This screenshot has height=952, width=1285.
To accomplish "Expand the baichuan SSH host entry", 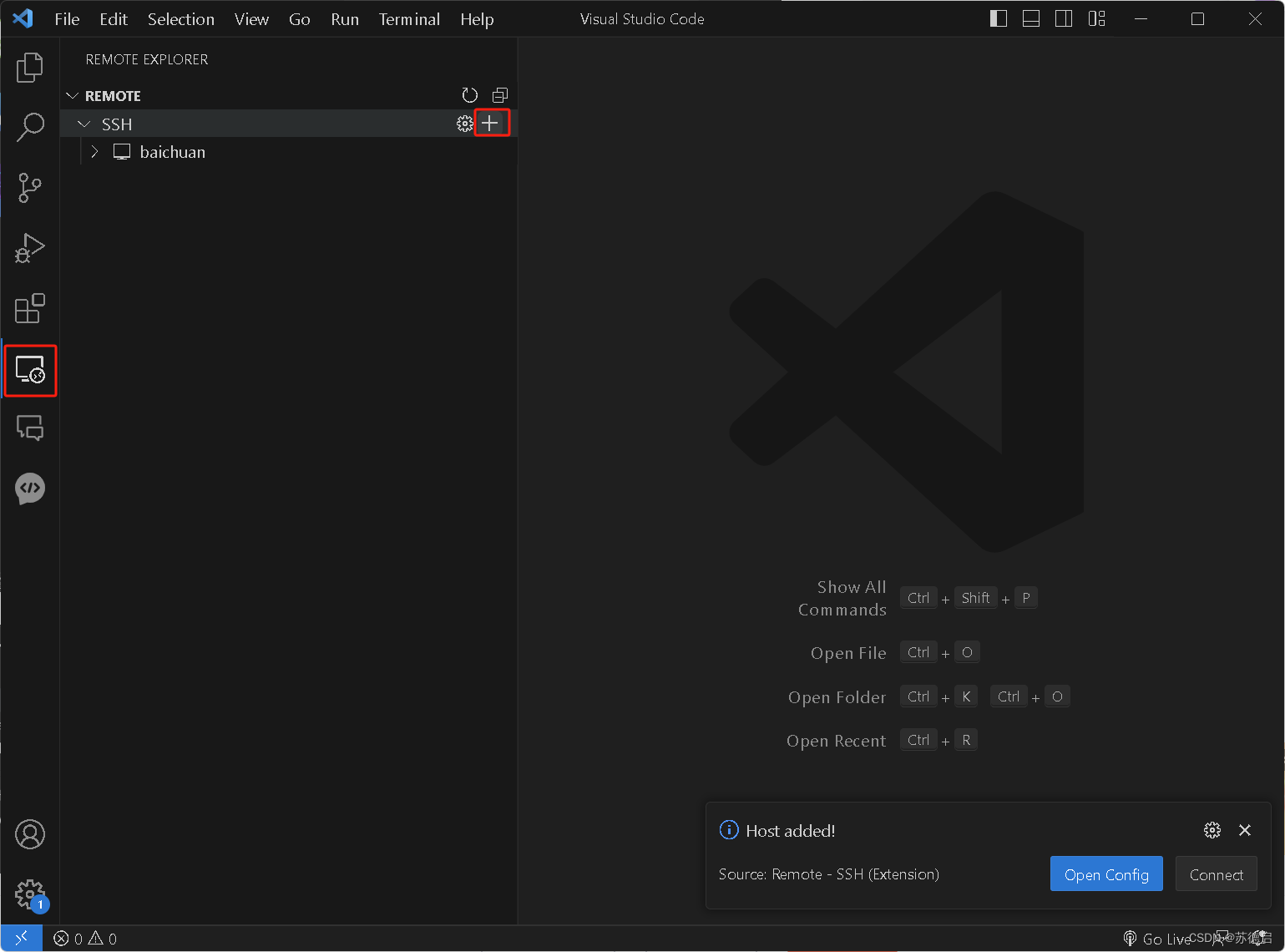I will [x=94, y=151].
